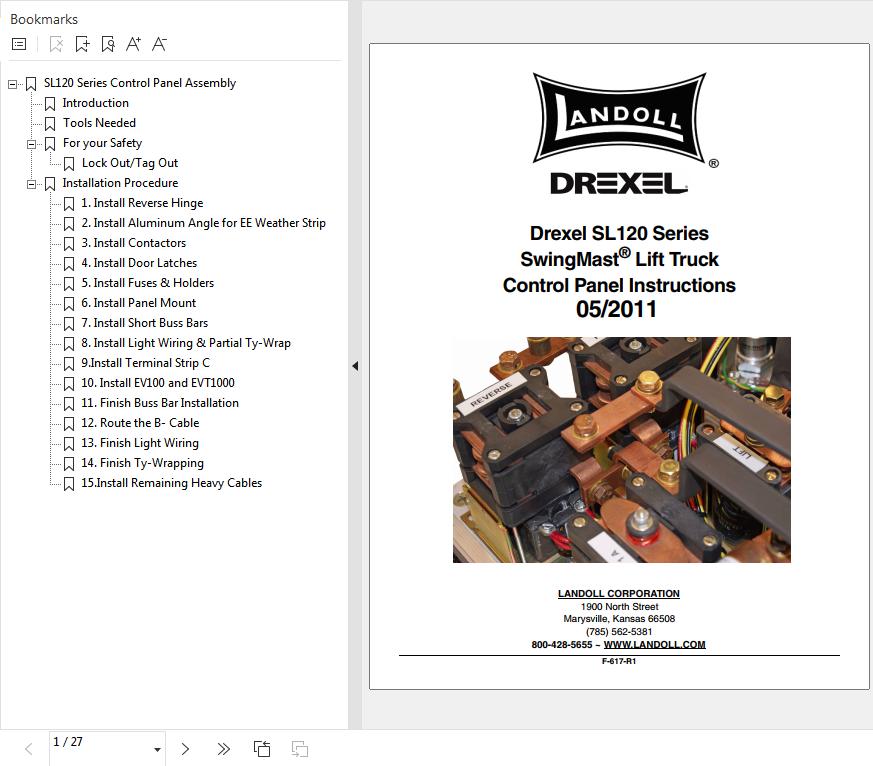Open 9.Install Terminal Strip C bookmark
Viewport: 873px width, 766px height.
click(145, 364)
